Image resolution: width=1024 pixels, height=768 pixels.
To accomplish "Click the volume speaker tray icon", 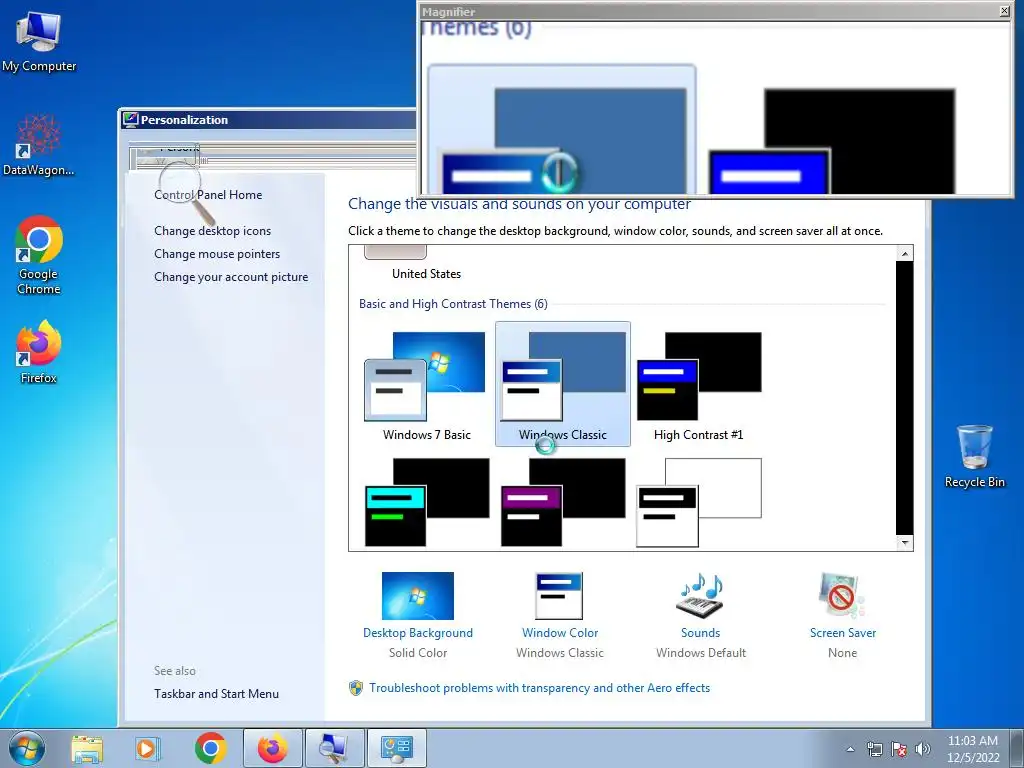I will click(x=923, y=749).
